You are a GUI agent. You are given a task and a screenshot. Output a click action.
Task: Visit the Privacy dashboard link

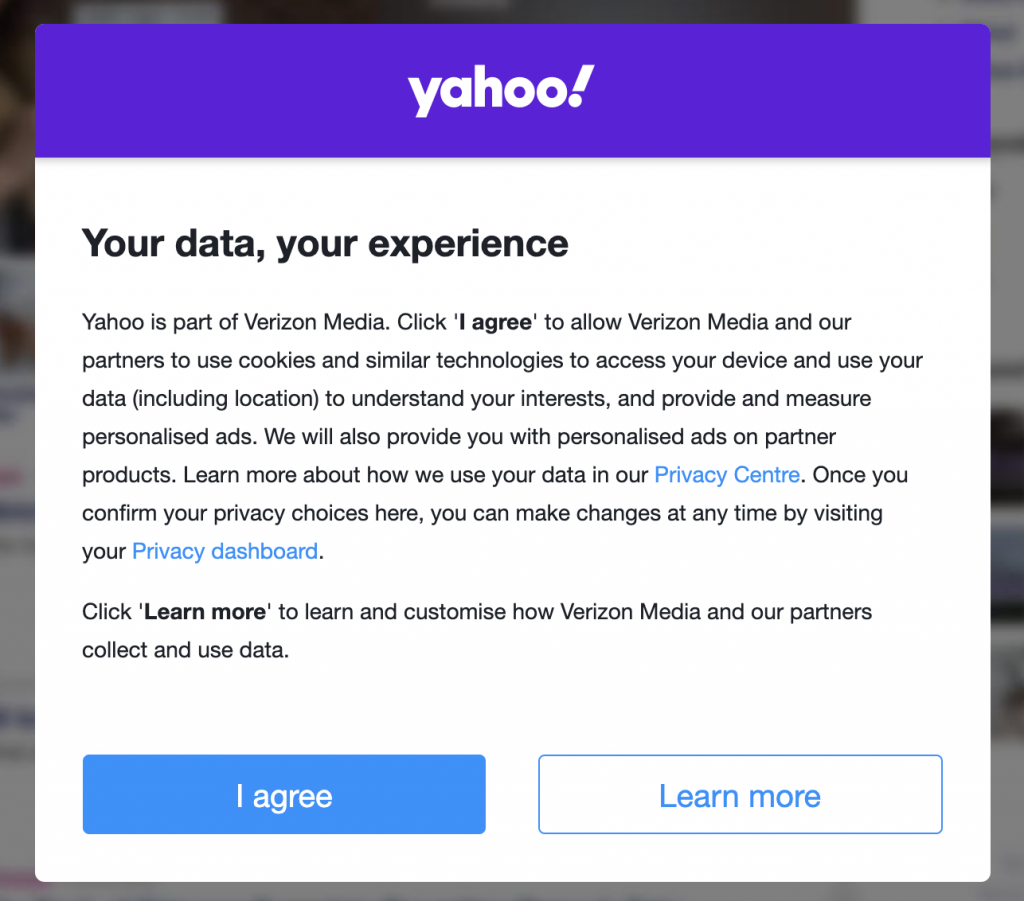(225, 551)
